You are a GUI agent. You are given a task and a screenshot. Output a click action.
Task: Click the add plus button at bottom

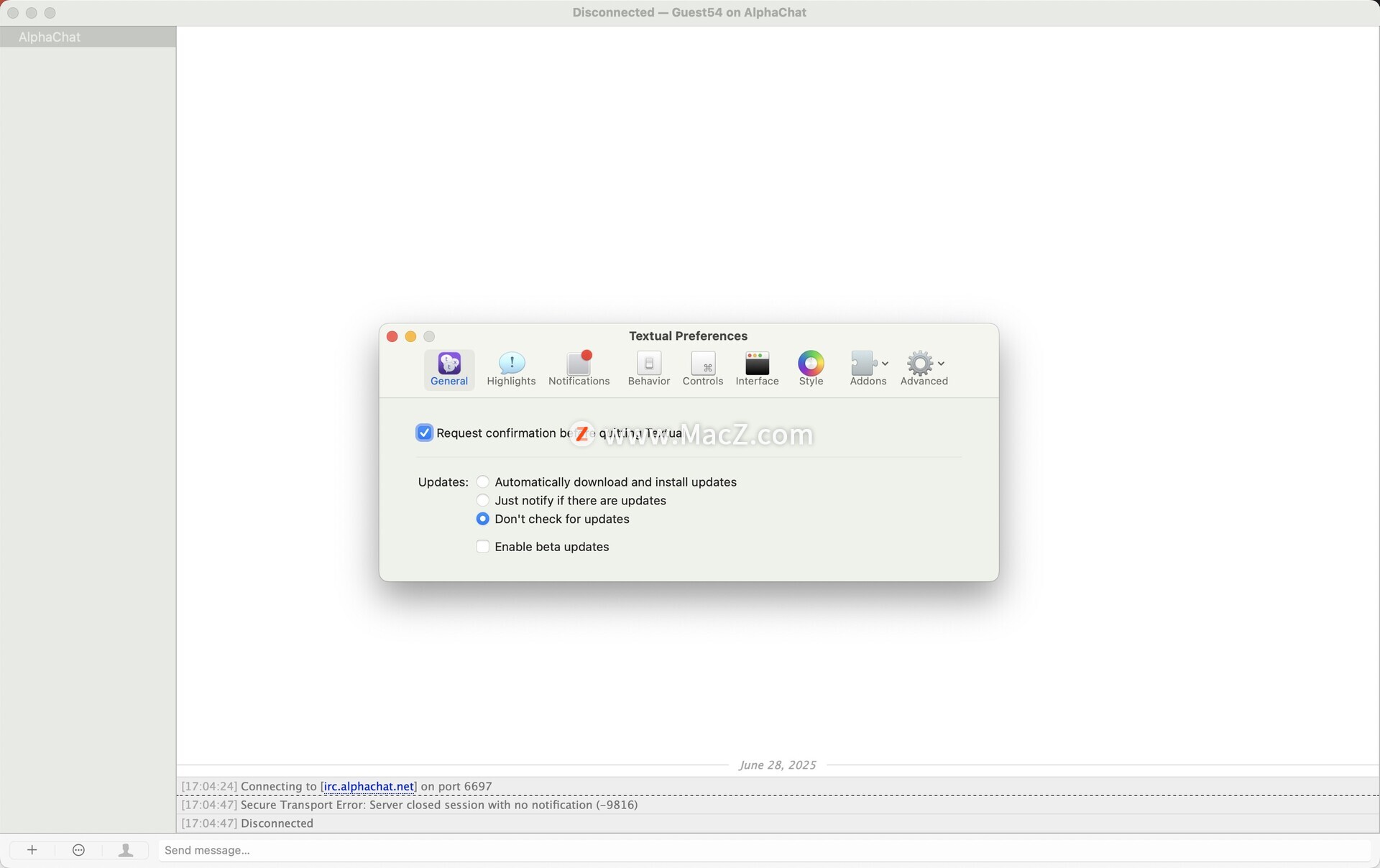pos(32,850)
